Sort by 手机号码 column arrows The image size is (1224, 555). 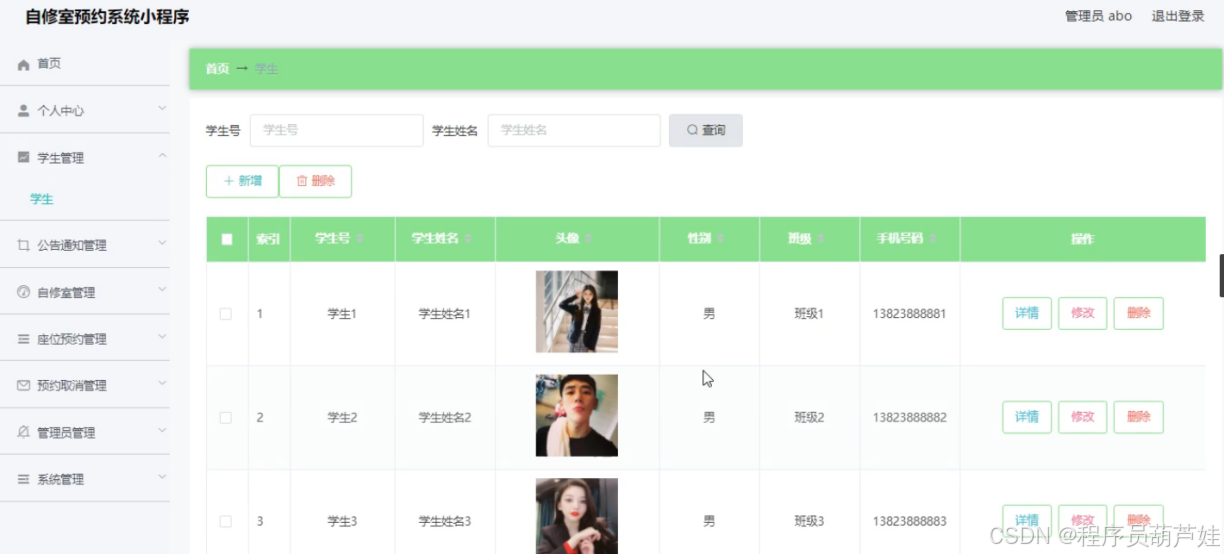click(x=934, y=239)
